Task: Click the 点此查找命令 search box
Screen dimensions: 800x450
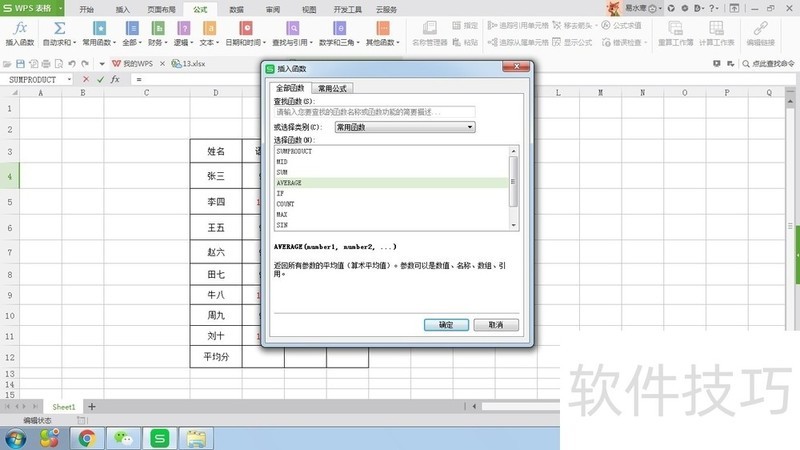Action: pyautogui.click(x=768, y=64)
